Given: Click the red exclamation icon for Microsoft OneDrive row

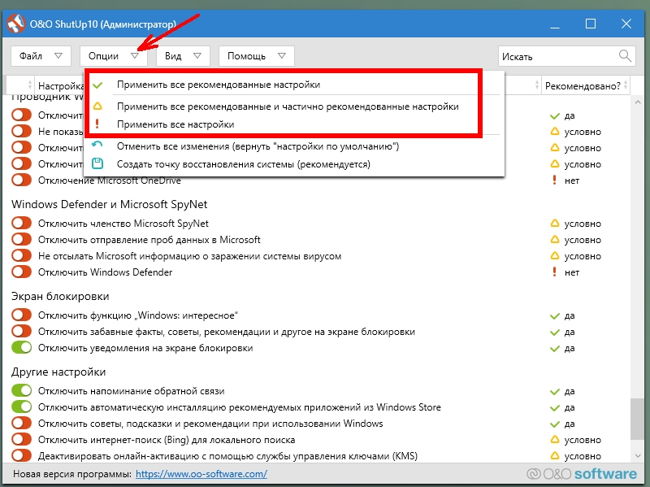Looking at the screenshot, I should click(554, 180).
